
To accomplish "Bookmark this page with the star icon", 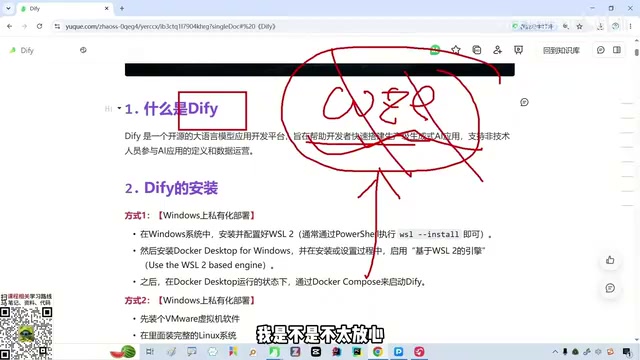I will 580,26.
